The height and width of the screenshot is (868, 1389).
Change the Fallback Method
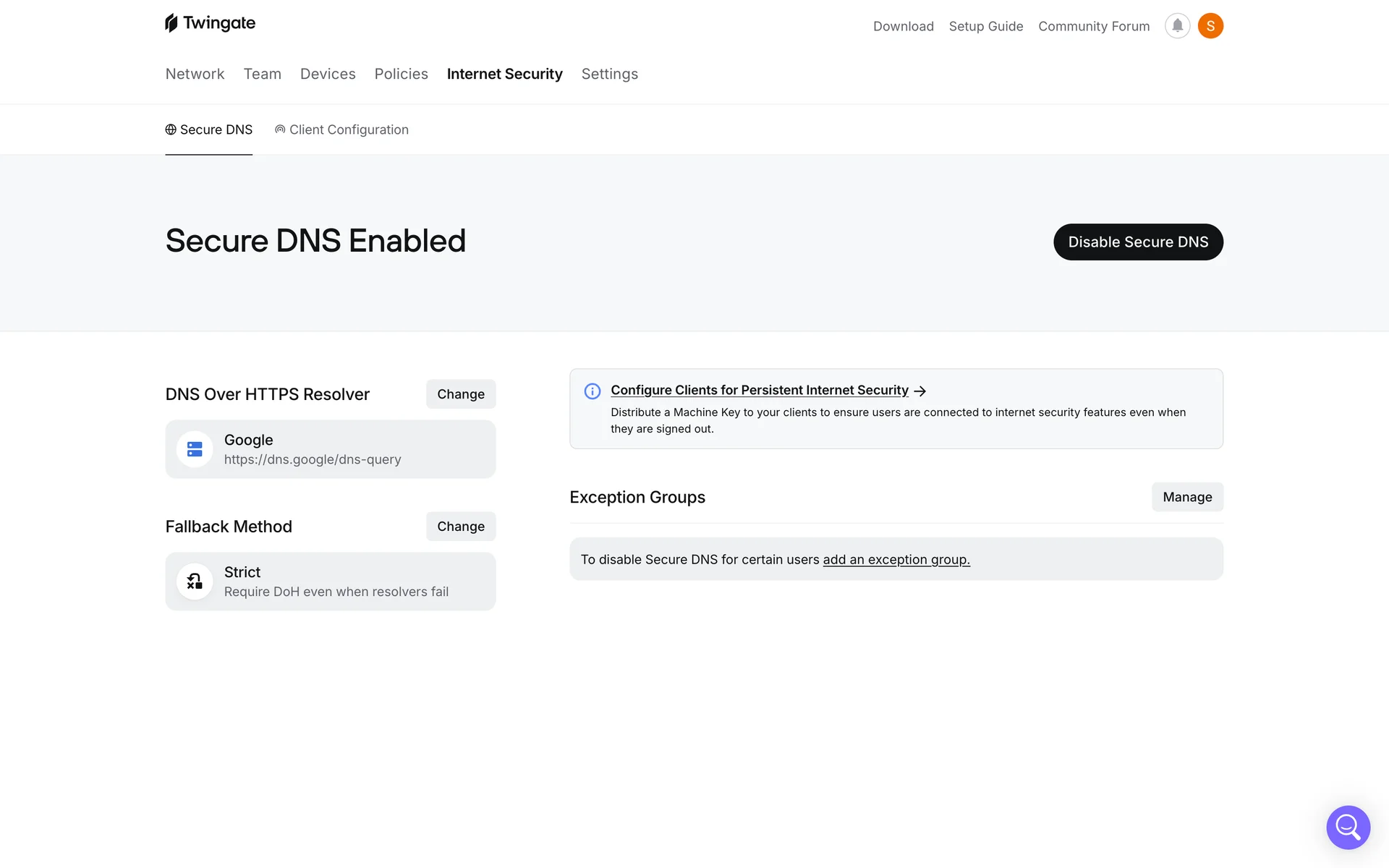click(x=460, y=527)
